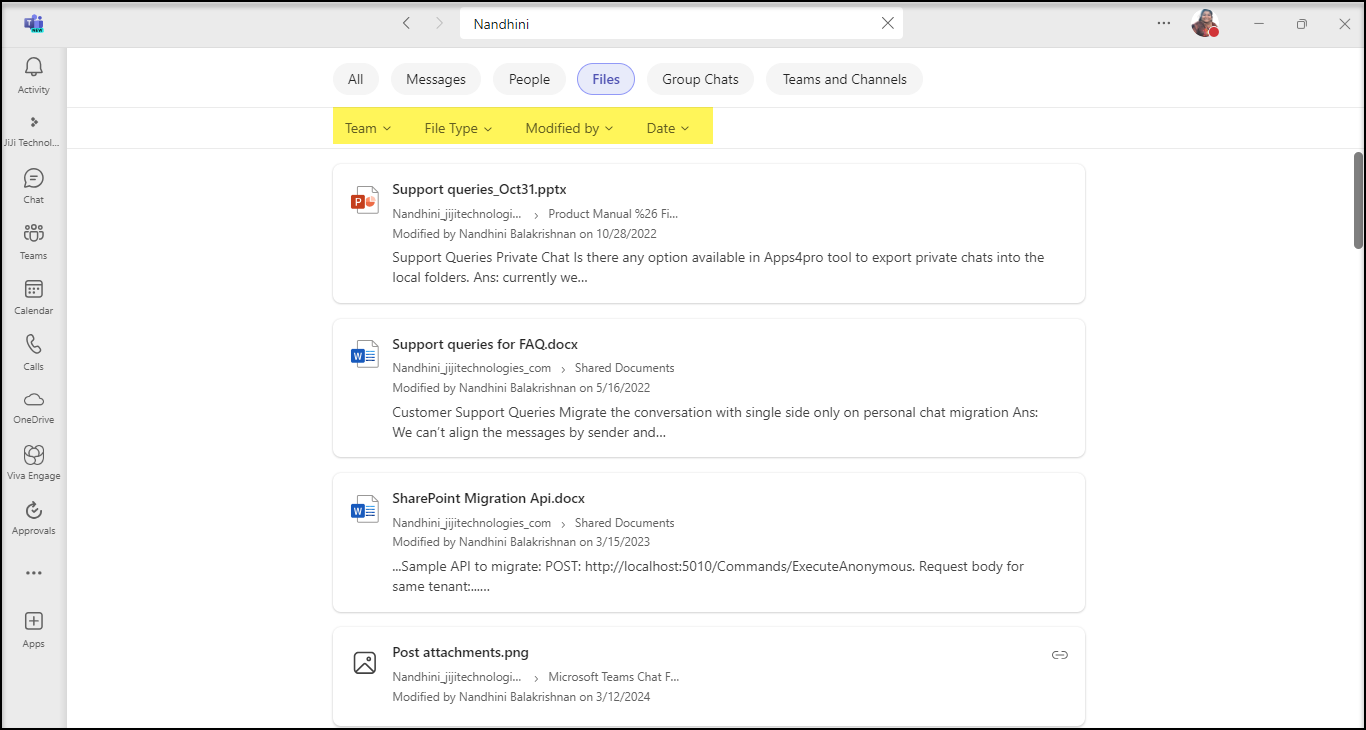Open OneDrive cloud icon in sidebar
This screenshot has width=1366, height=730.
click(33, 400)
